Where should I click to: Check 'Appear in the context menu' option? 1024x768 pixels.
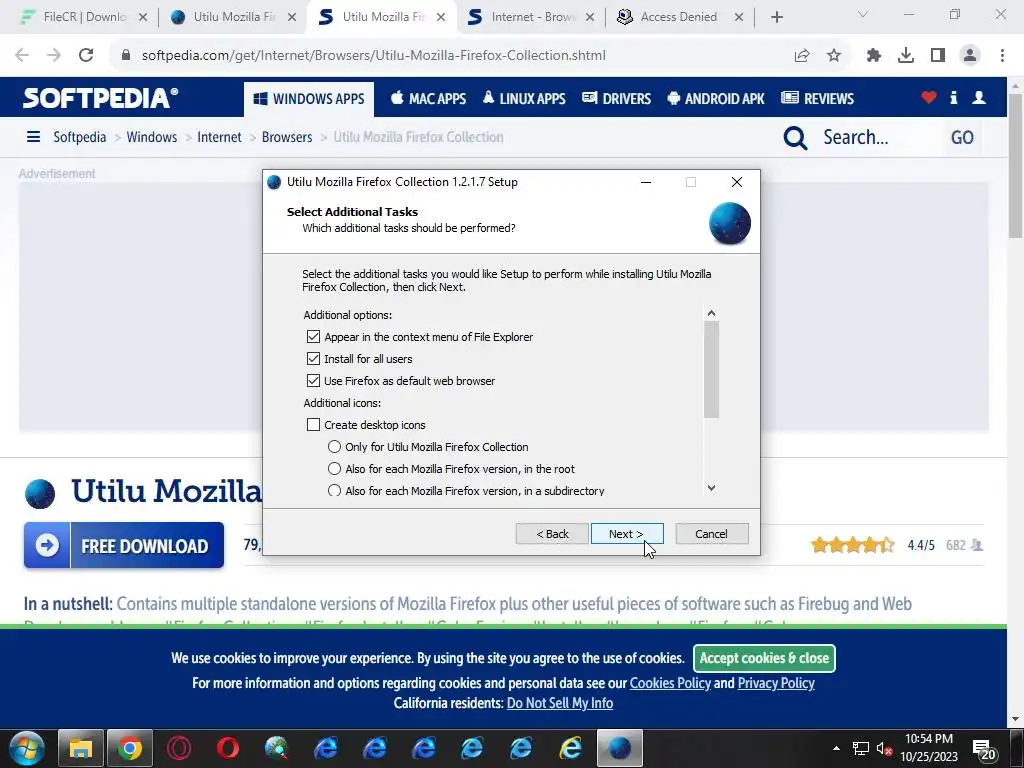click(x=313, y=337)
